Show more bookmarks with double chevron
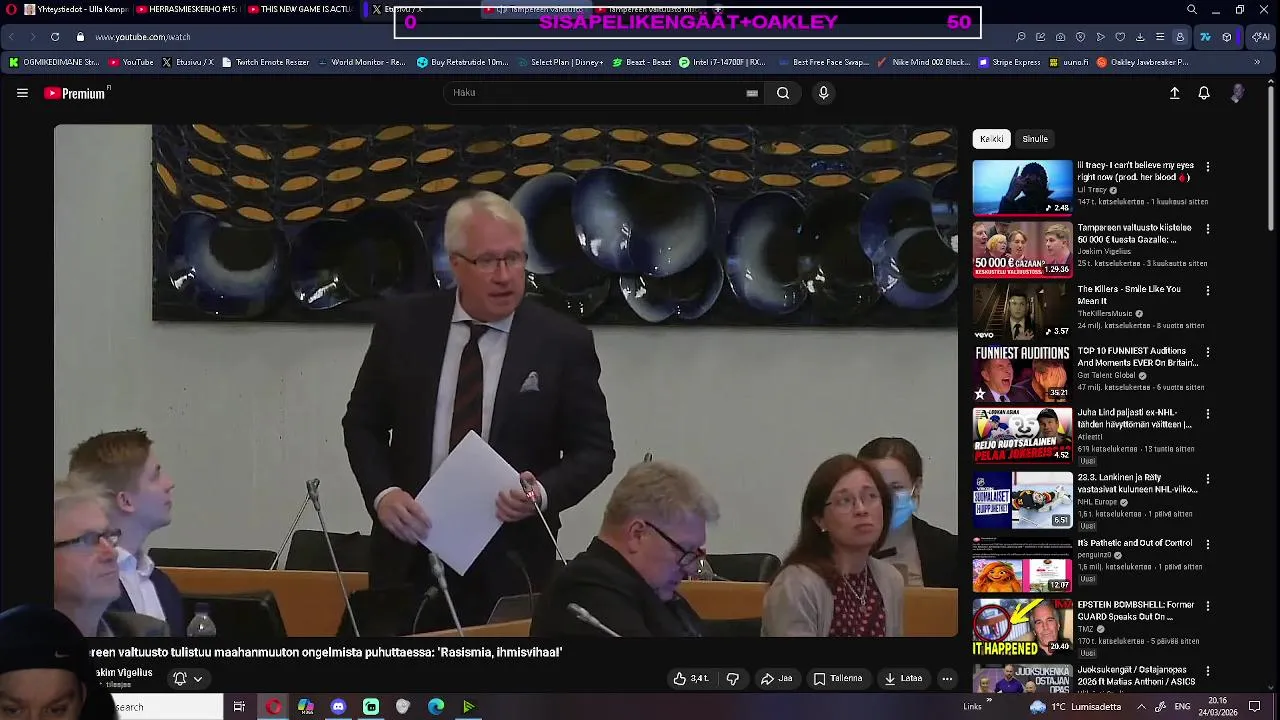This screenshot has width=1280, height=720. click(1257, 62)
